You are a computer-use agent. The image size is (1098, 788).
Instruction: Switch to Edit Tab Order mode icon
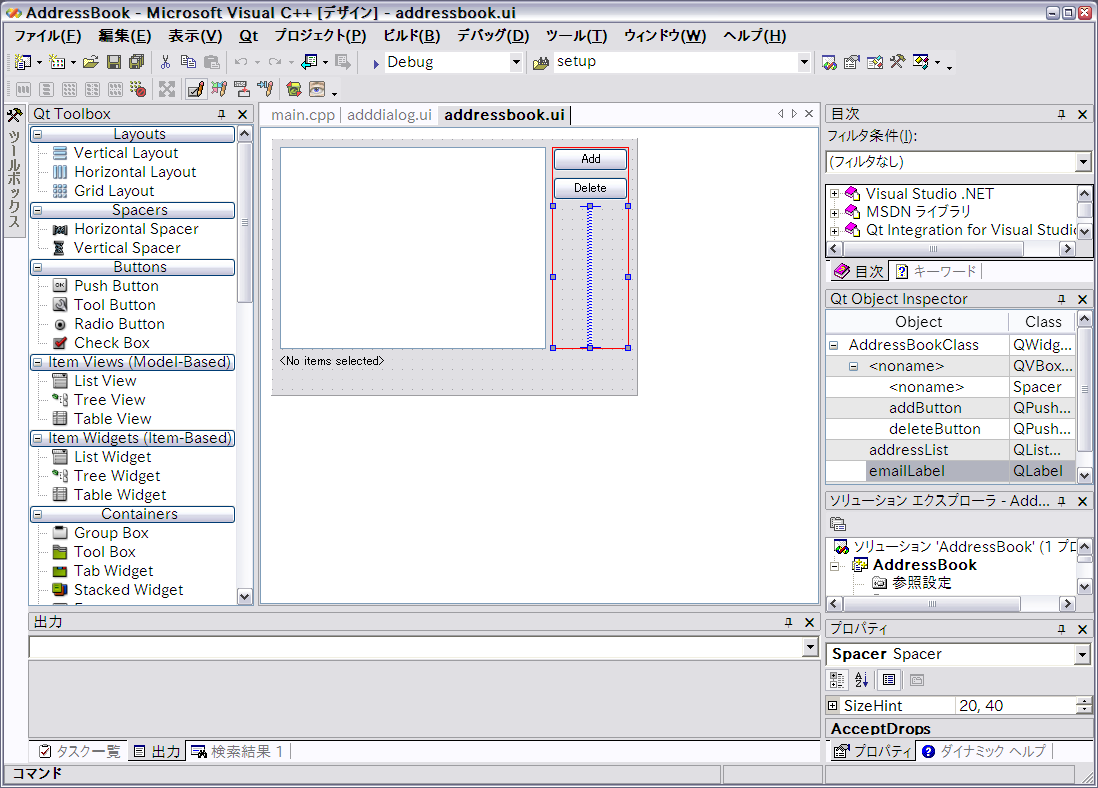point(265,89)
